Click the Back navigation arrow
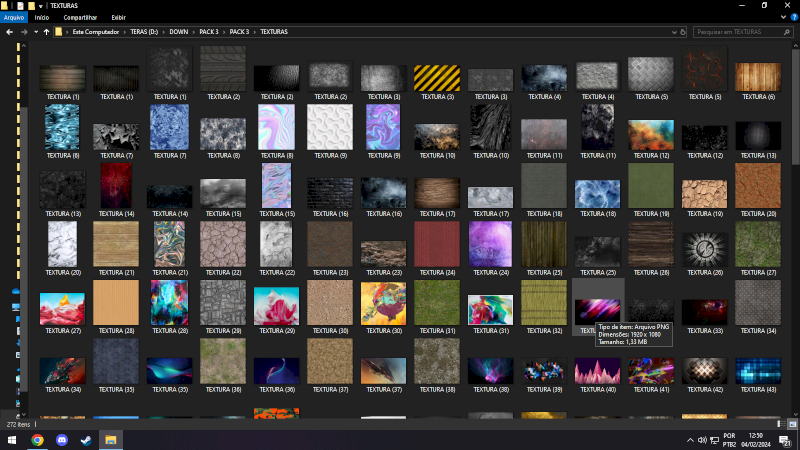The height and width of the screenshot is (450, 800). click(x=9, y=32)
